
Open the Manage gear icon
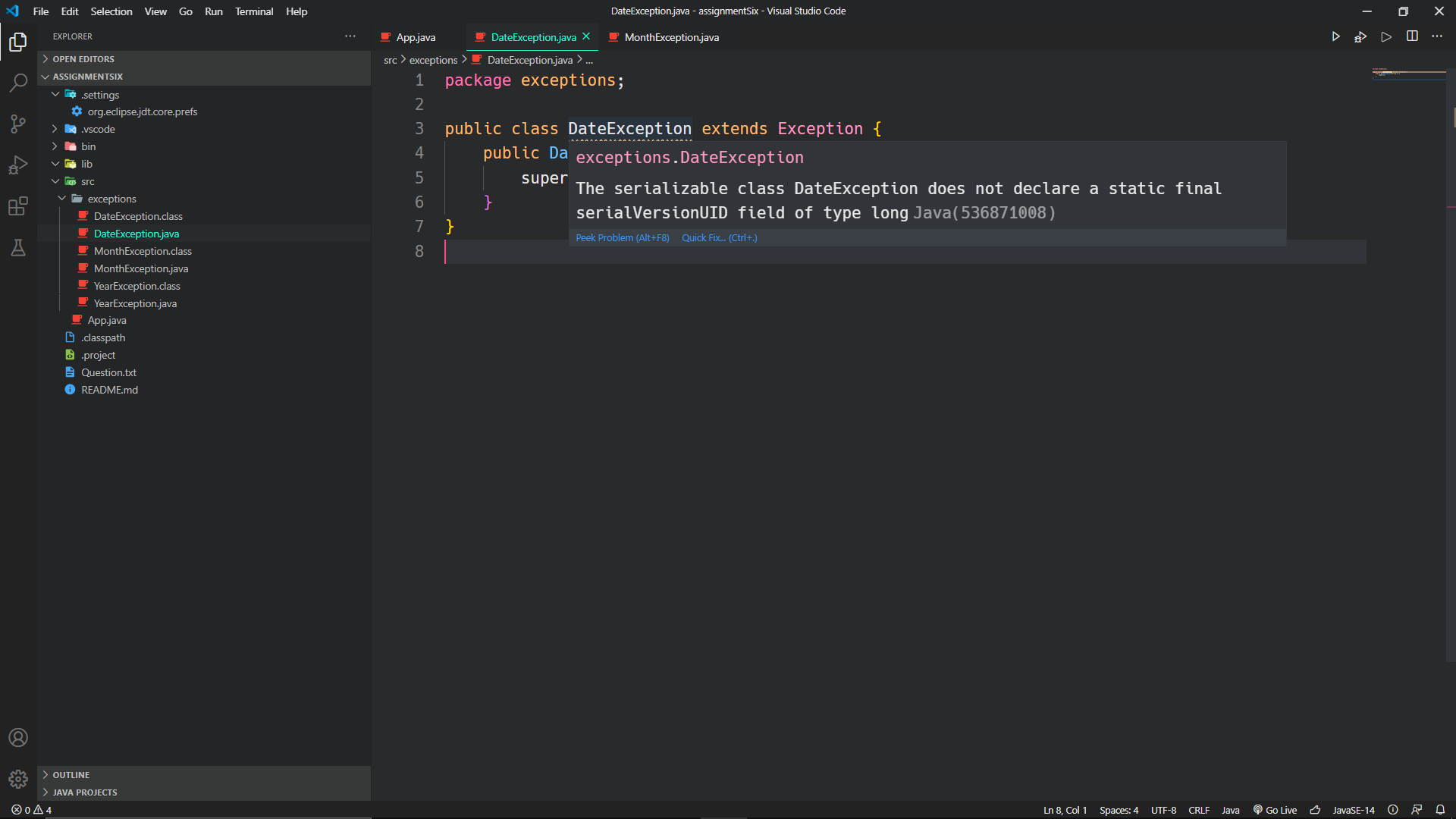pos(17,779)
